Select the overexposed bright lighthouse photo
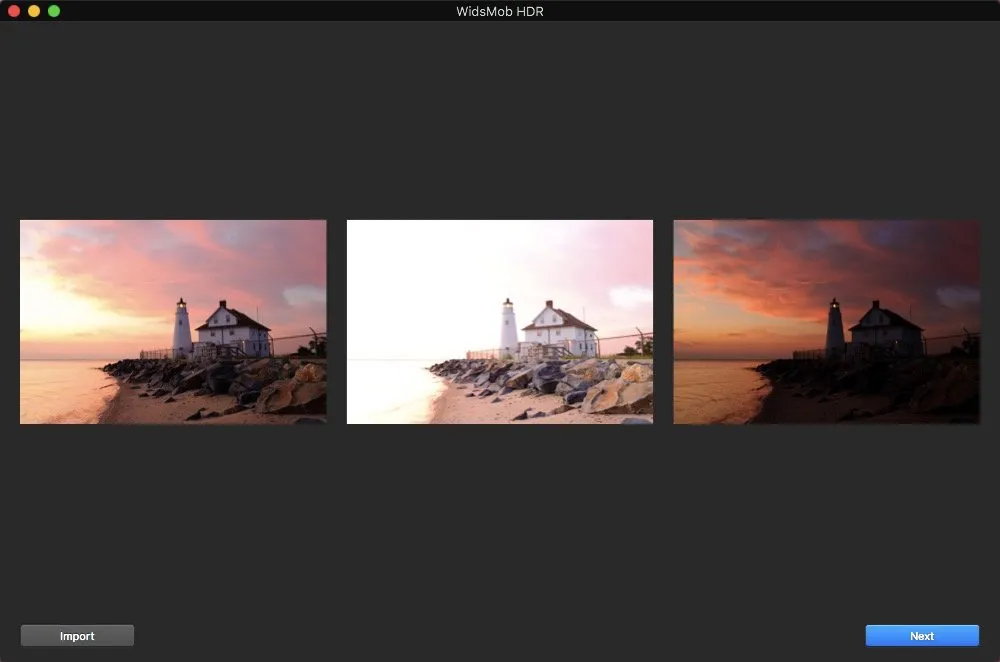 [499, 322]
